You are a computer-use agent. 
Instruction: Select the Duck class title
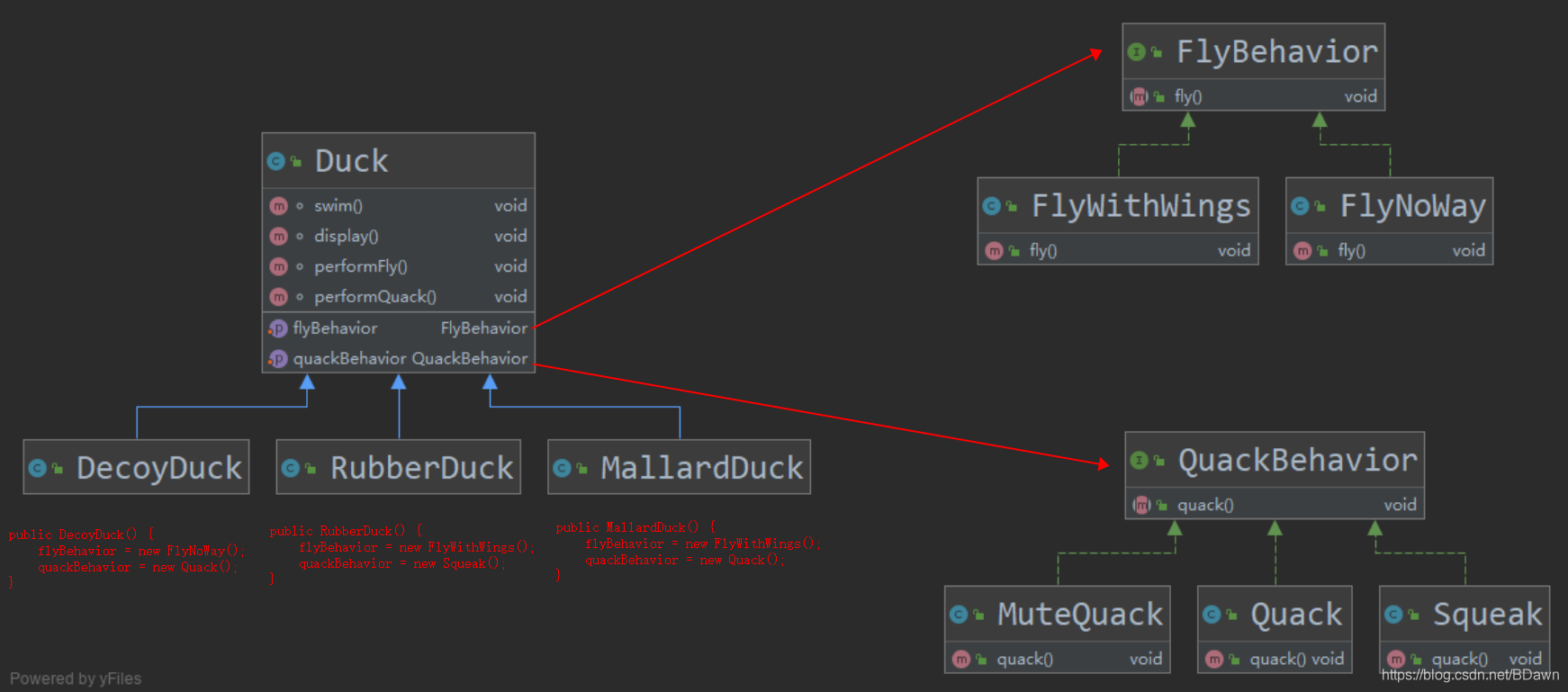tap(352, 162)
